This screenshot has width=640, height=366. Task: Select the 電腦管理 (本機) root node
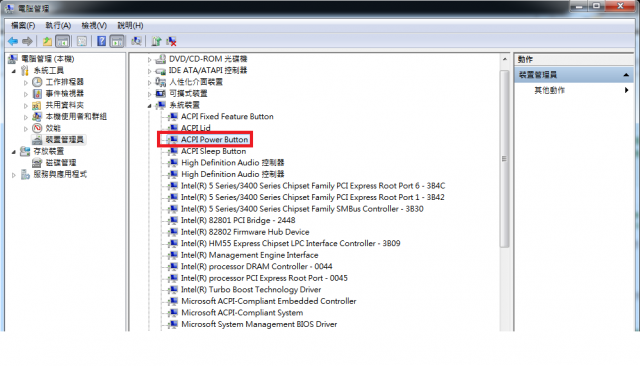[x=48, y=59]
